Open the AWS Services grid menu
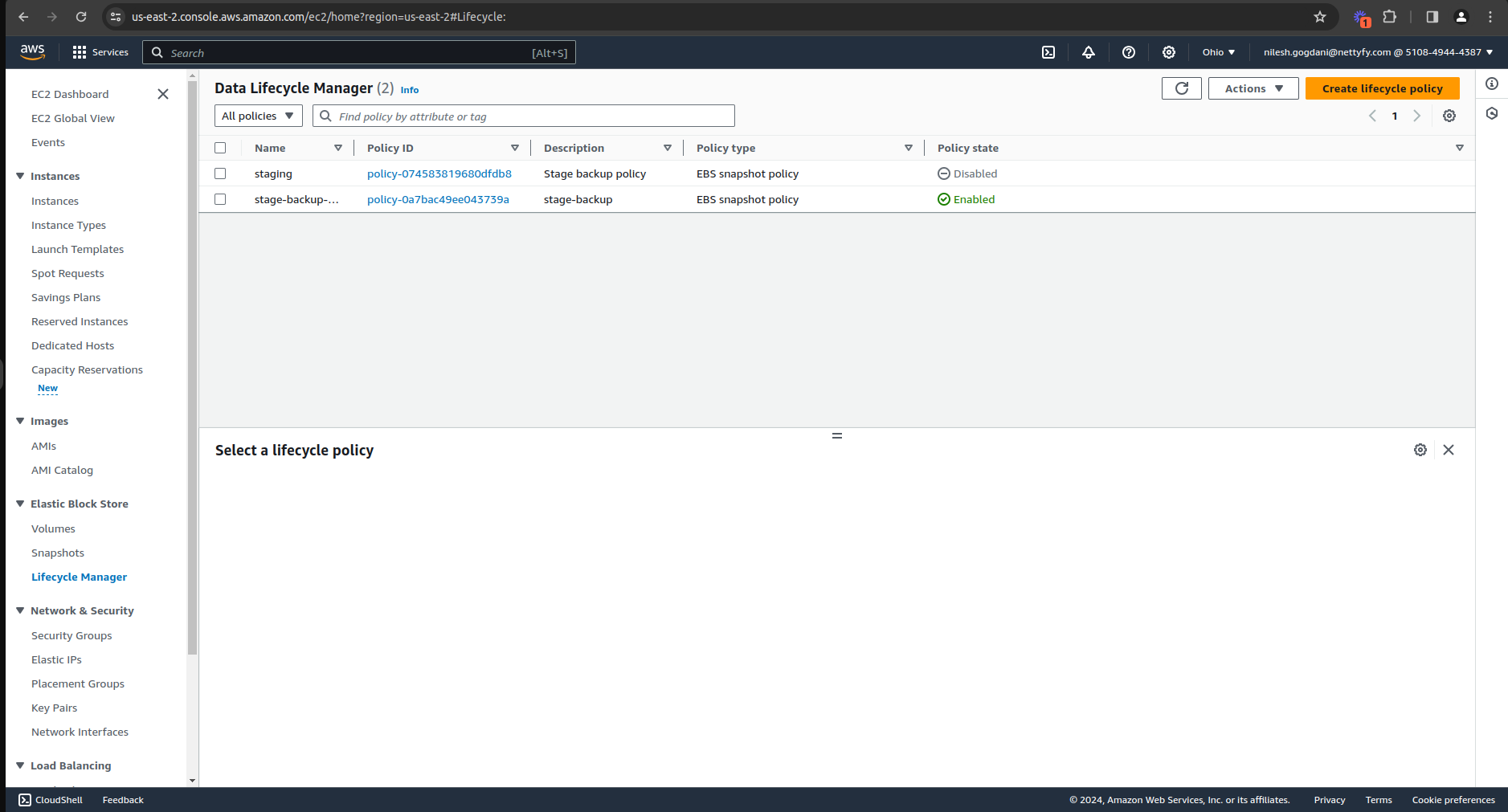The image size is (1508, 812). 100,52
